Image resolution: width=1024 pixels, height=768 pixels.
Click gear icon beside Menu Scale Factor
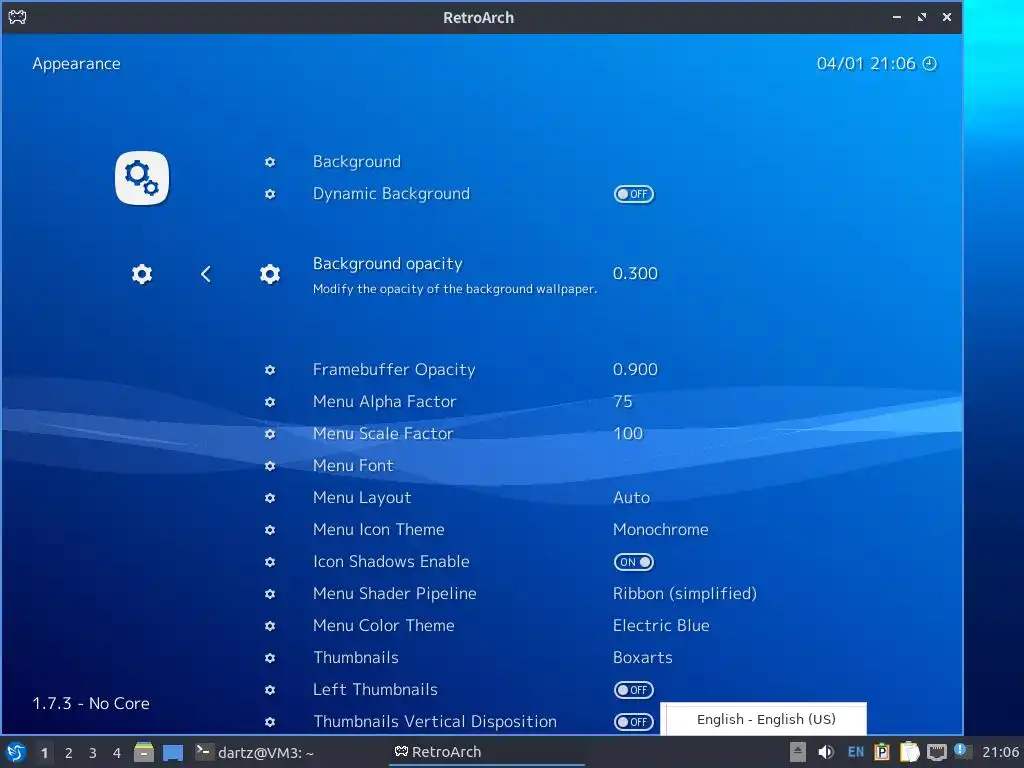(270, 434)
